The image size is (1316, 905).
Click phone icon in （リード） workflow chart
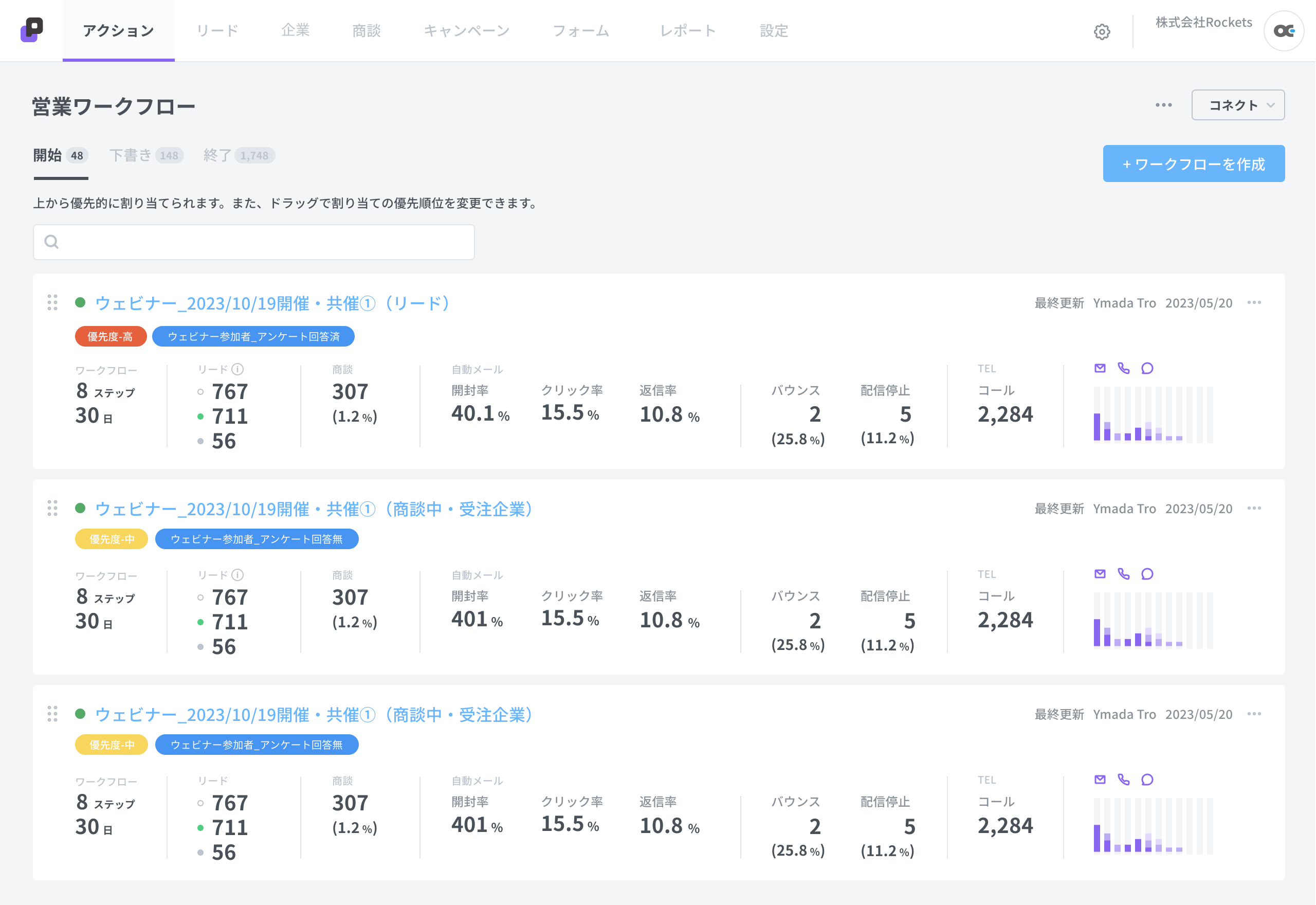1124,369
